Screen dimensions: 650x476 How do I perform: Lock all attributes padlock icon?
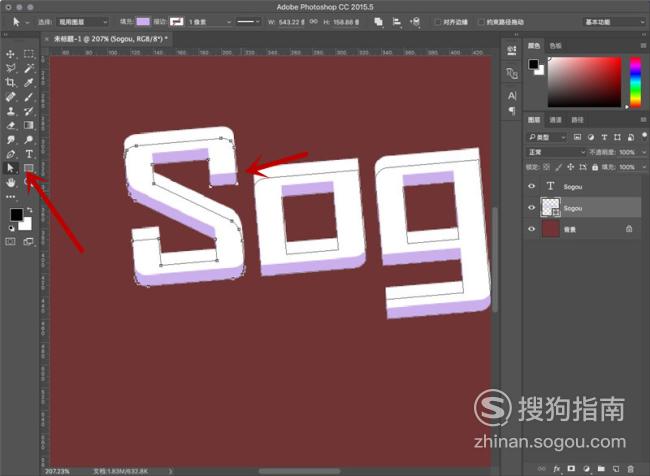595,167
